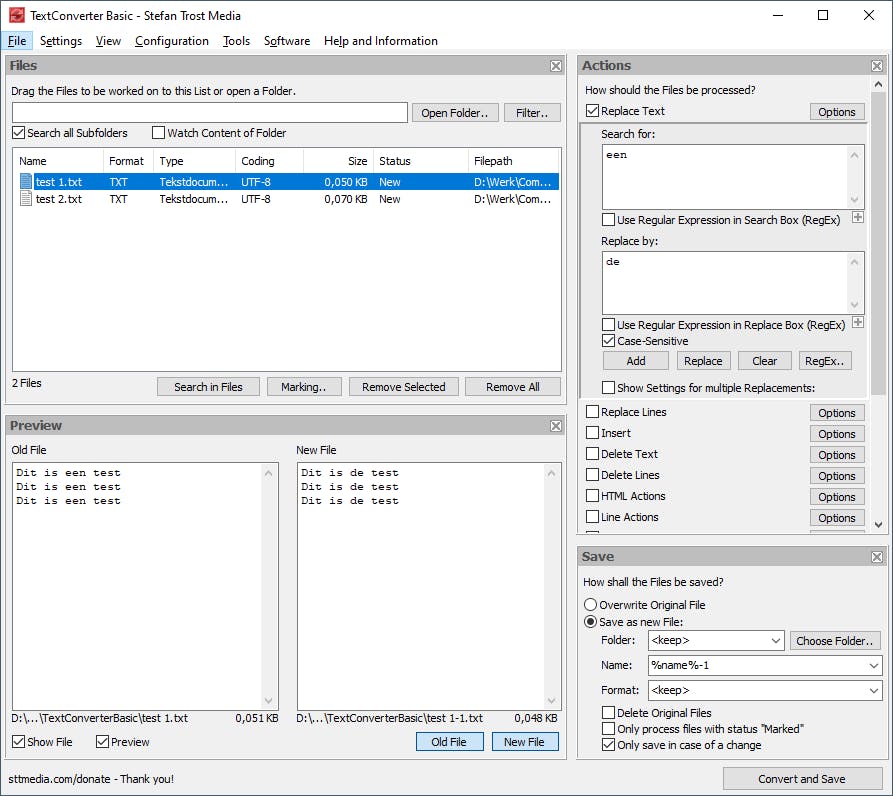Check the Delete Text action
893x796 pixels.
[592, 454]
